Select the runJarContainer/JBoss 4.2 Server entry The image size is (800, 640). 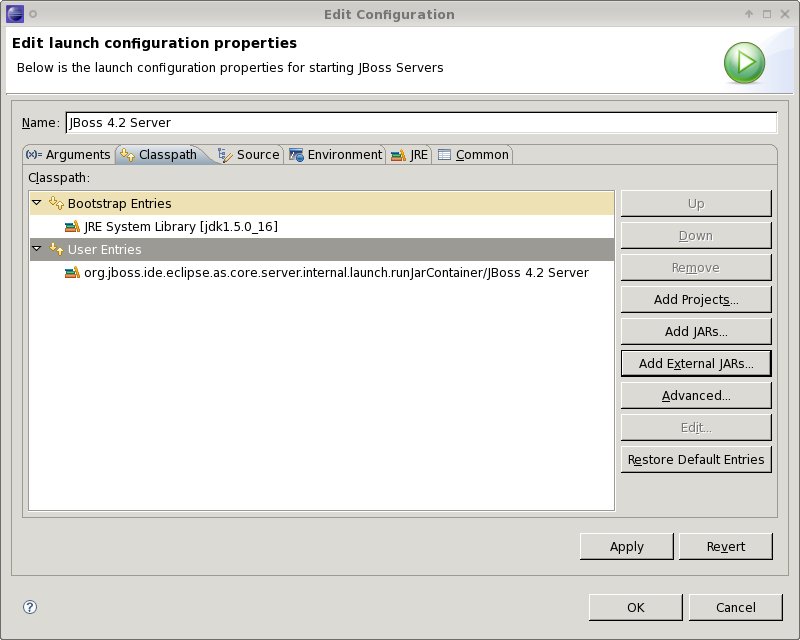coord(322,273)
